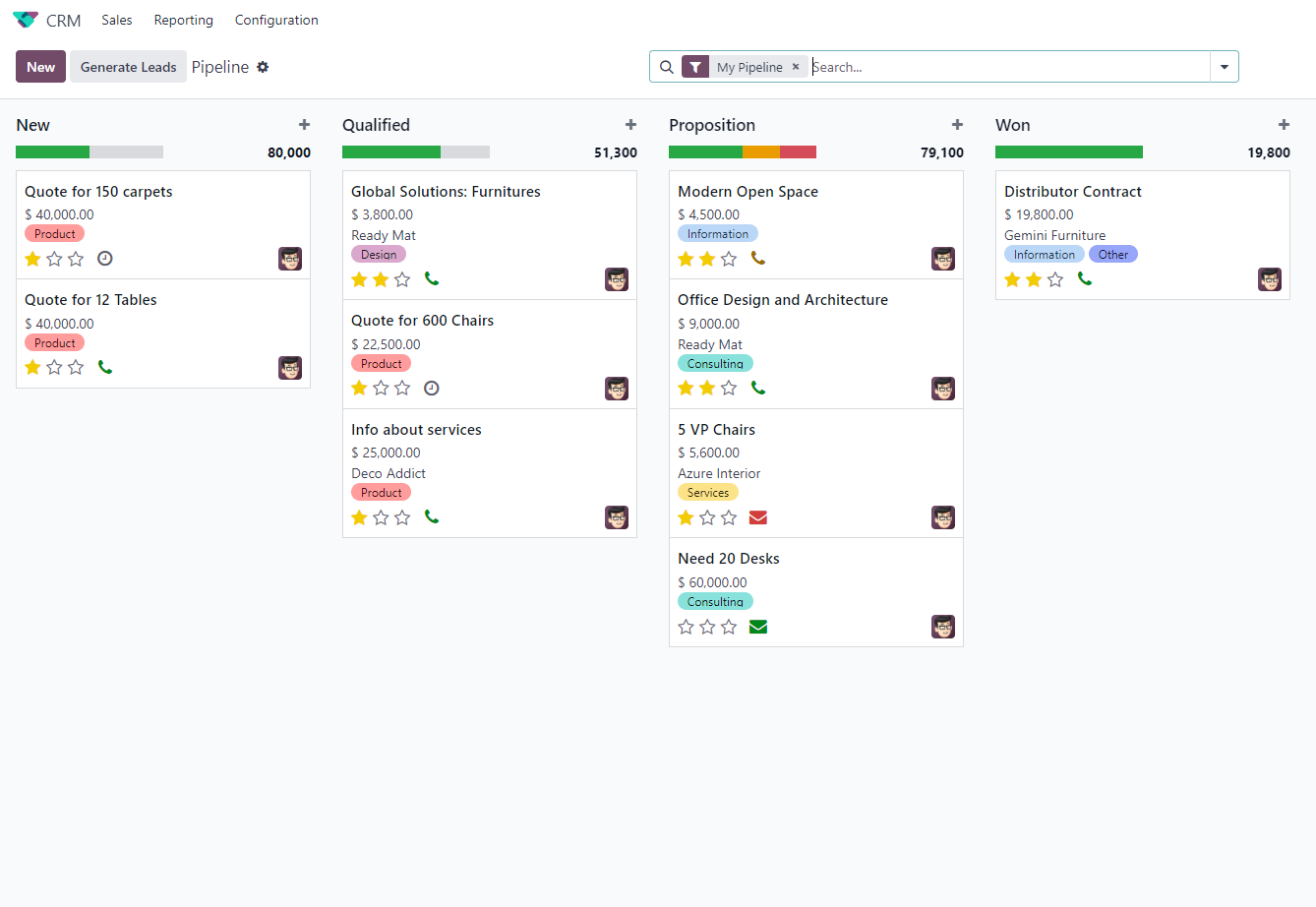Screen dimensions: 1316x907
Task: Expand the search options dropdown arrow
Action: [x=1225, y=67]
